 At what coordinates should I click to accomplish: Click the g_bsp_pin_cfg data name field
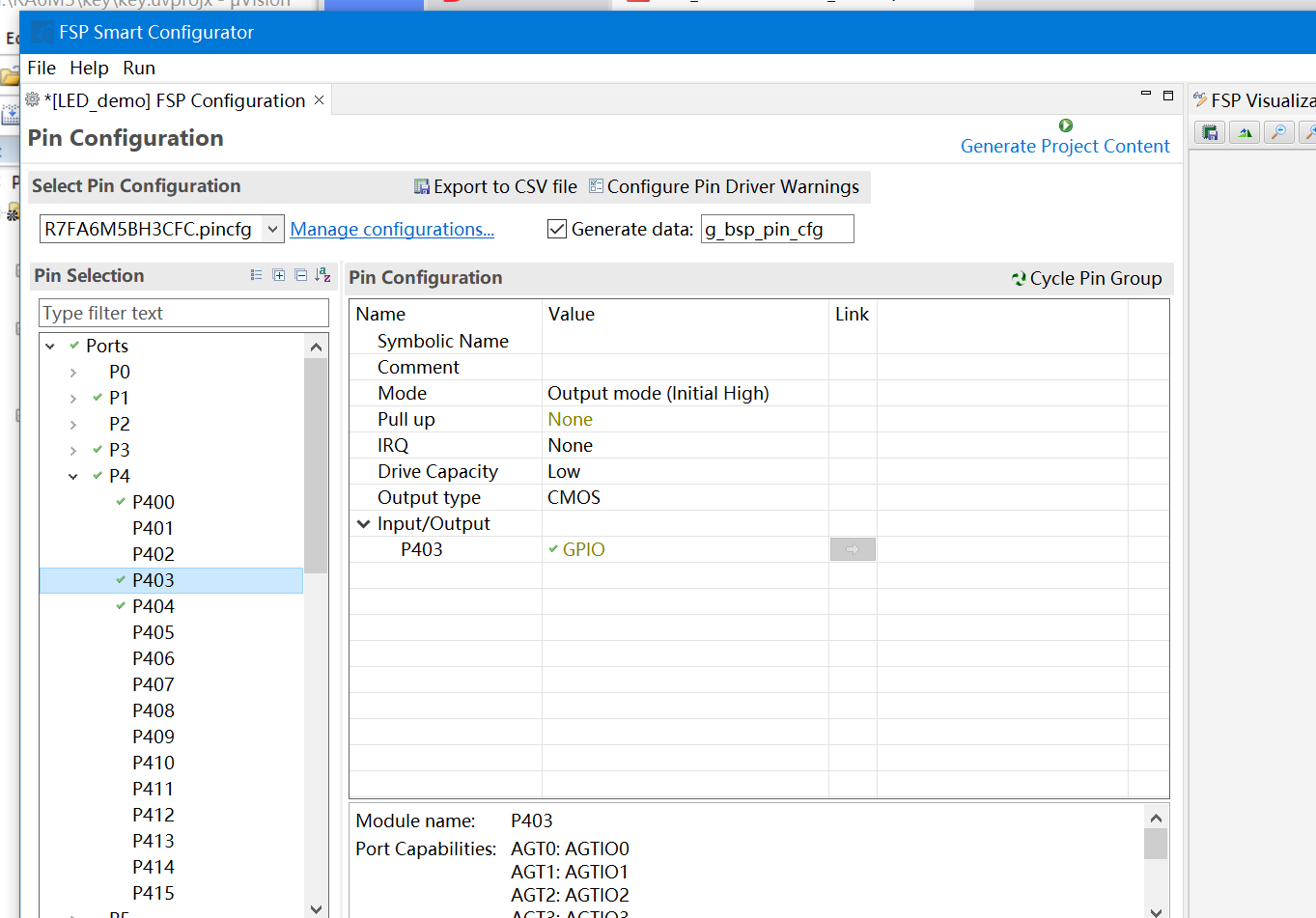pyautogui.click(x=777, y=229)
